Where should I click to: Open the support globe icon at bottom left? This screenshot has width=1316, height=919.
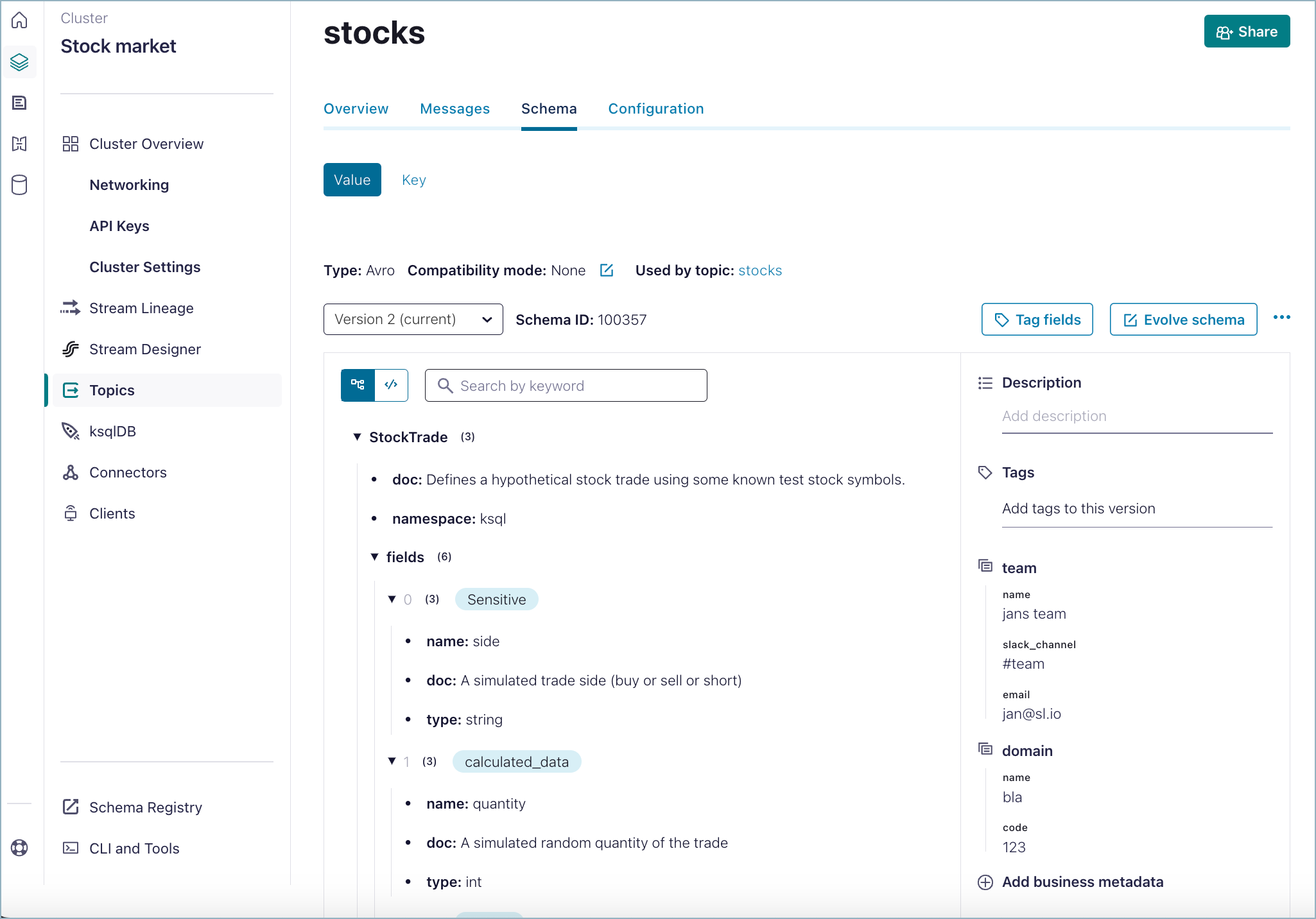pos(19,848)
